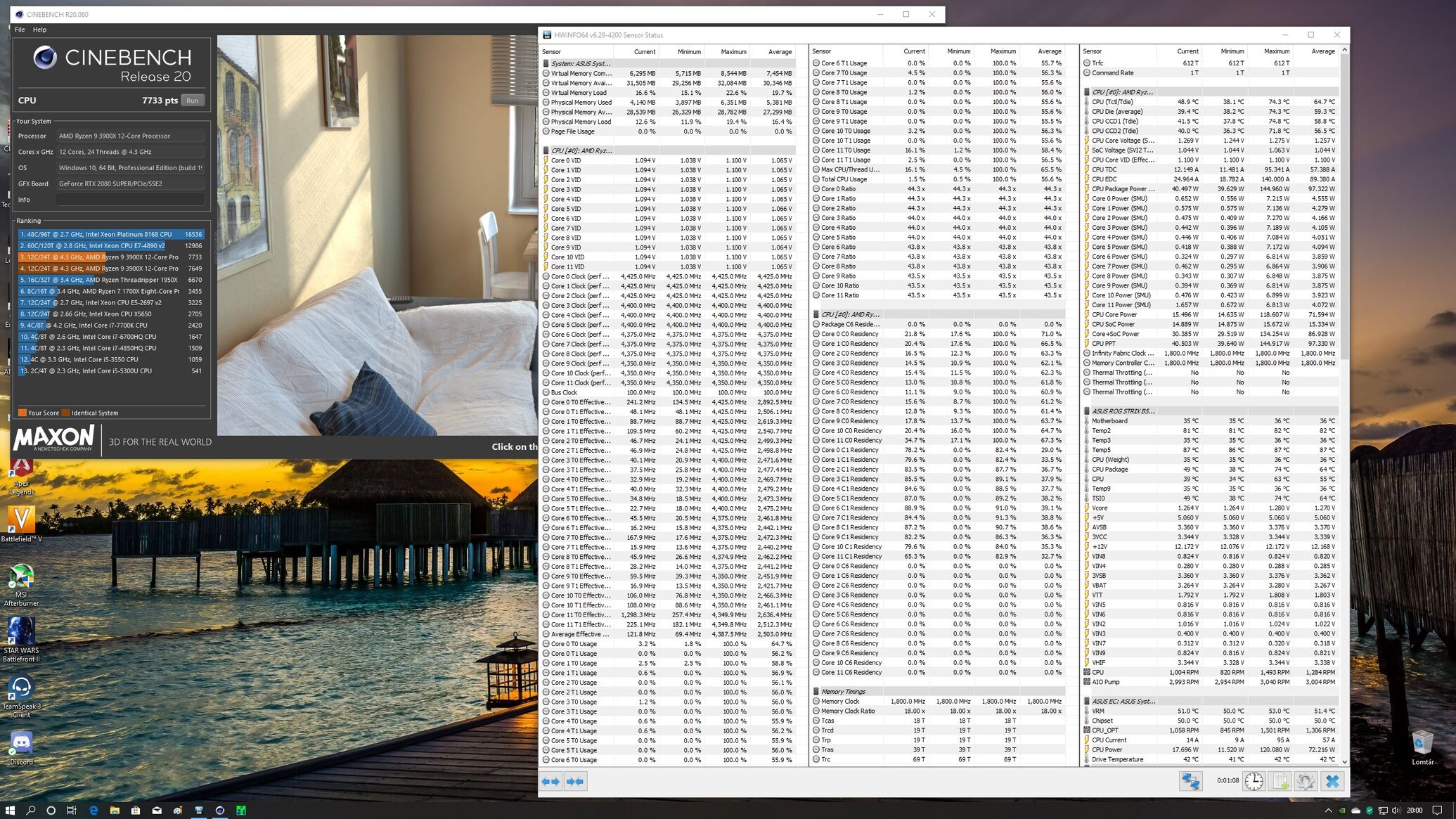Click the volume speaker tray icon
Screen dimensions: 1456x819
pyautogui.click(x=1396, y=810)
